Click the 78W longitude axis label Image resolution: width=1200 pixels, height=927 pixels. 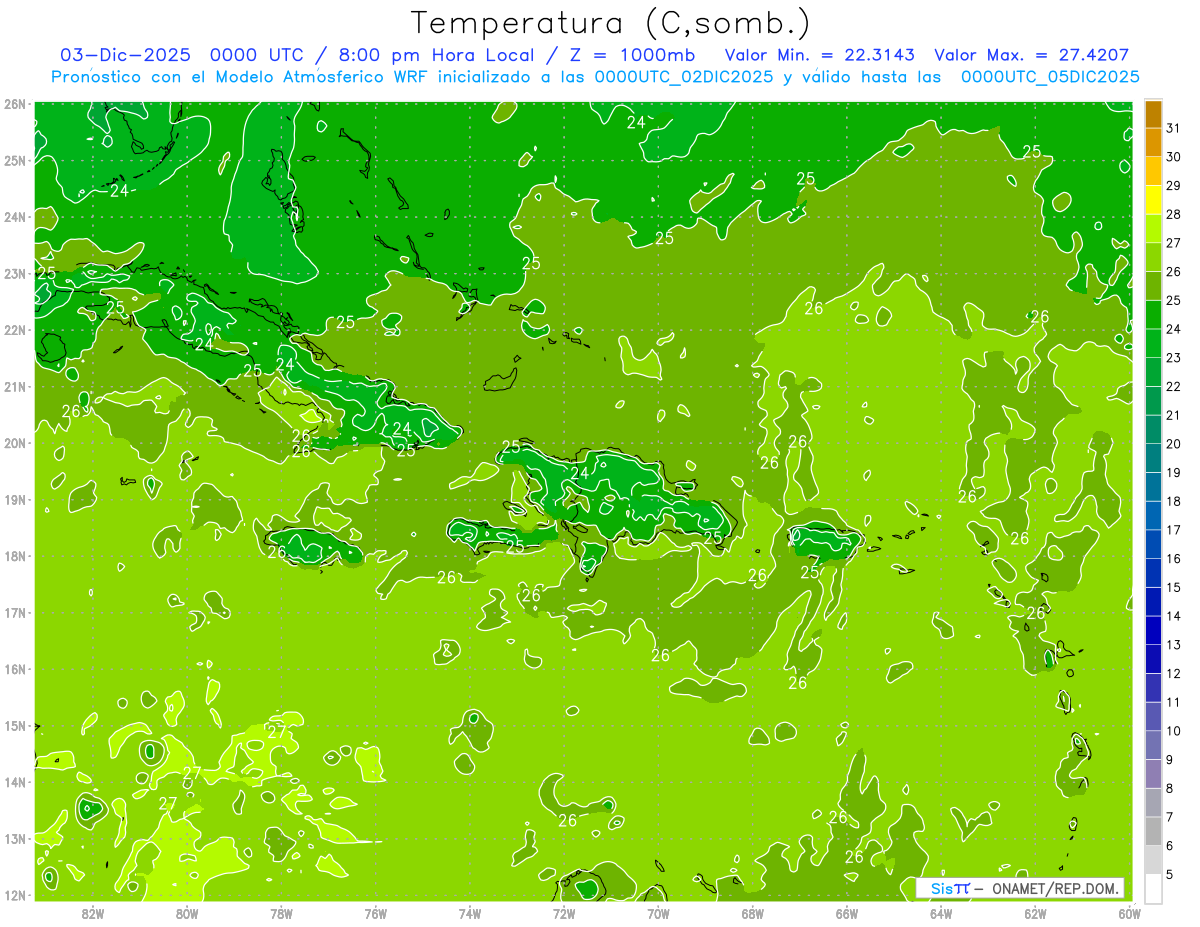point(281,914)
